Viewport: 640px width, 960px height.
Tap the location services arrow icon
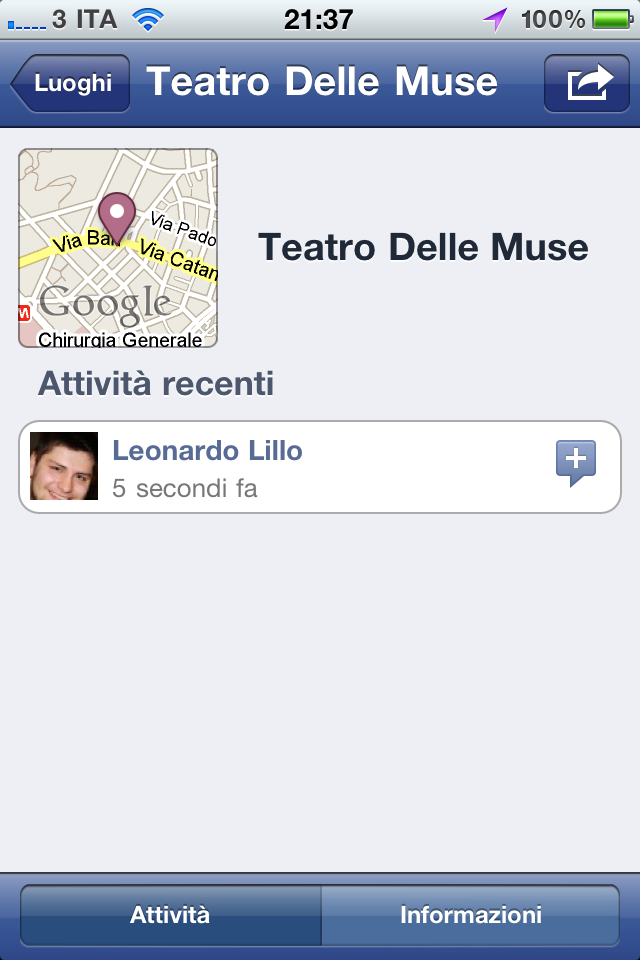(495, 20)
